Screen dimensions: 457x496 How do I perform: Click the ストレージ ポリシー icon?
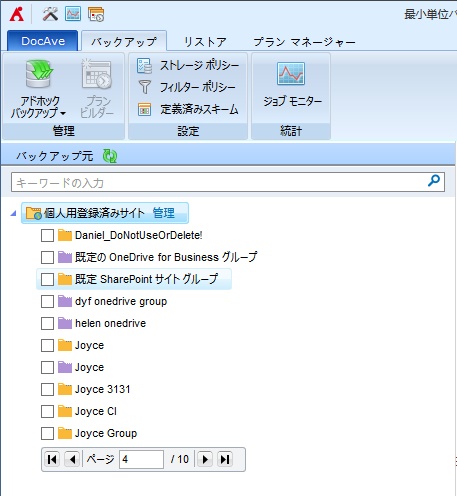click(144, 65)
